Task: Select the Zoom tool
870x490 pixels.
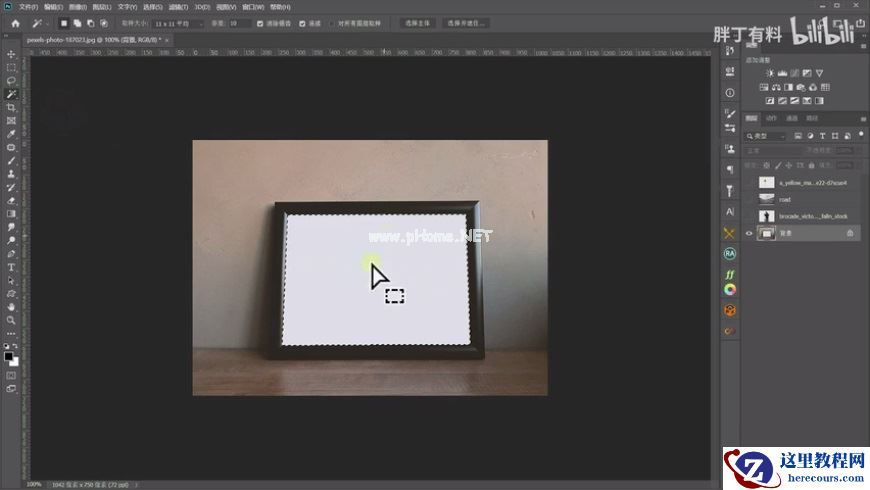Action: (11, 320)
